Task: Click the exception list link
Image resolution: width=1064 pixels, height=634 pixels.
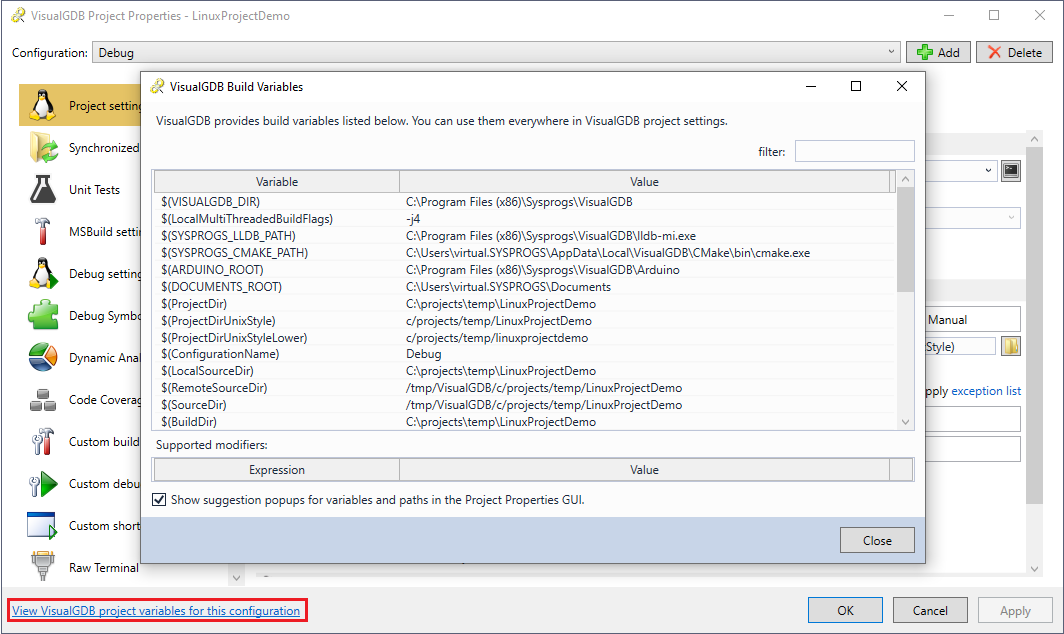Action: pyautogui.click(x=986, y=390)
